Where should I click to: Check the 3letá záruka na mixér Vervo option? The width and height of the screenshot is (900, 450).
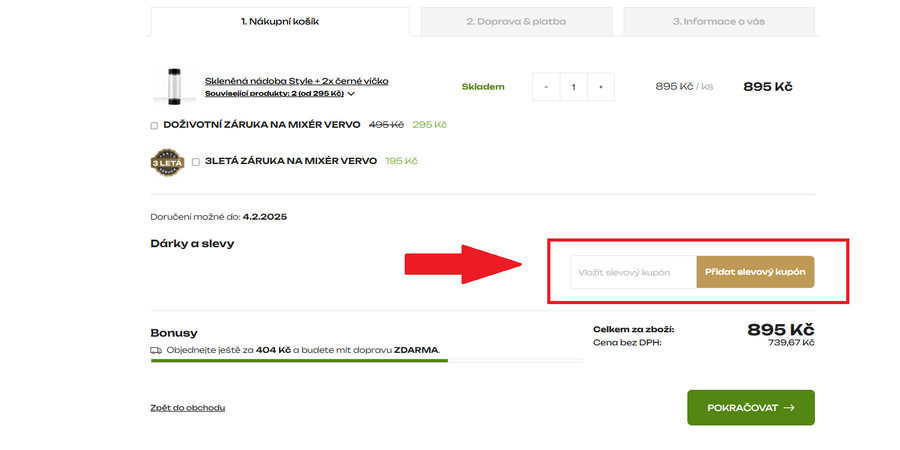pos(196,162)
